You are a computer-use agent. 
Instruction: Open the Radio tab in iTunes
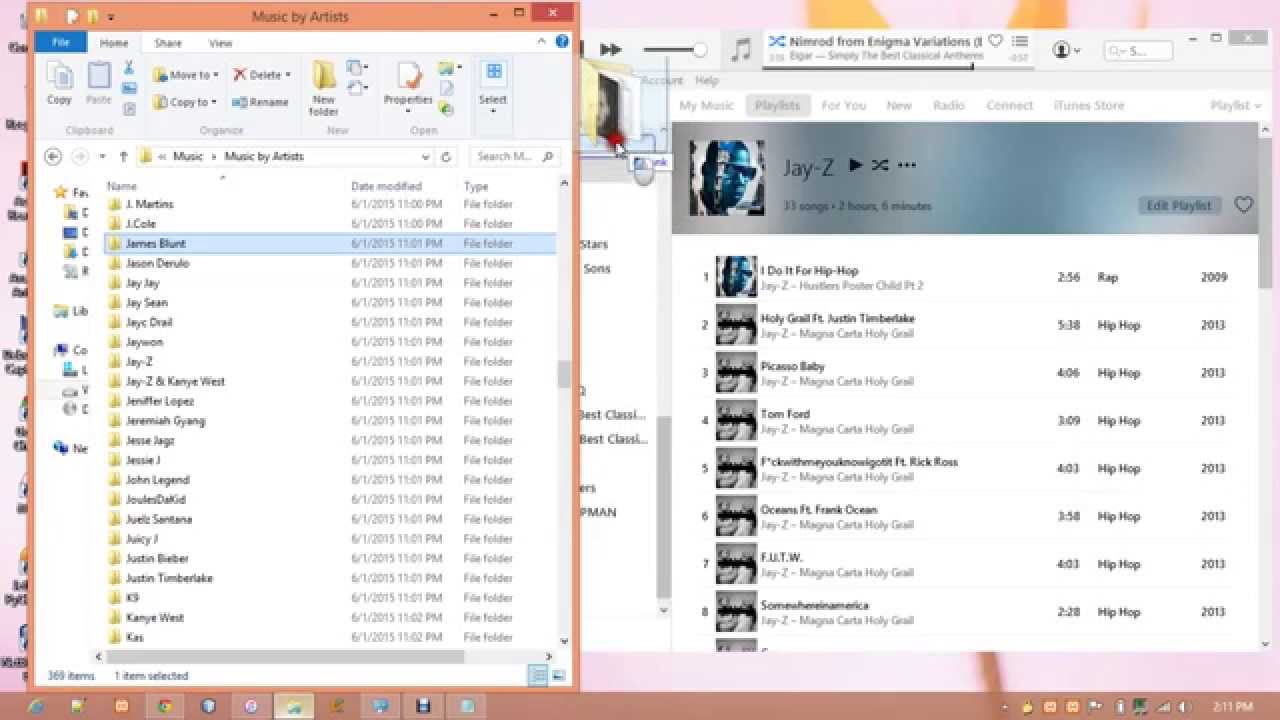click(949, 105)
